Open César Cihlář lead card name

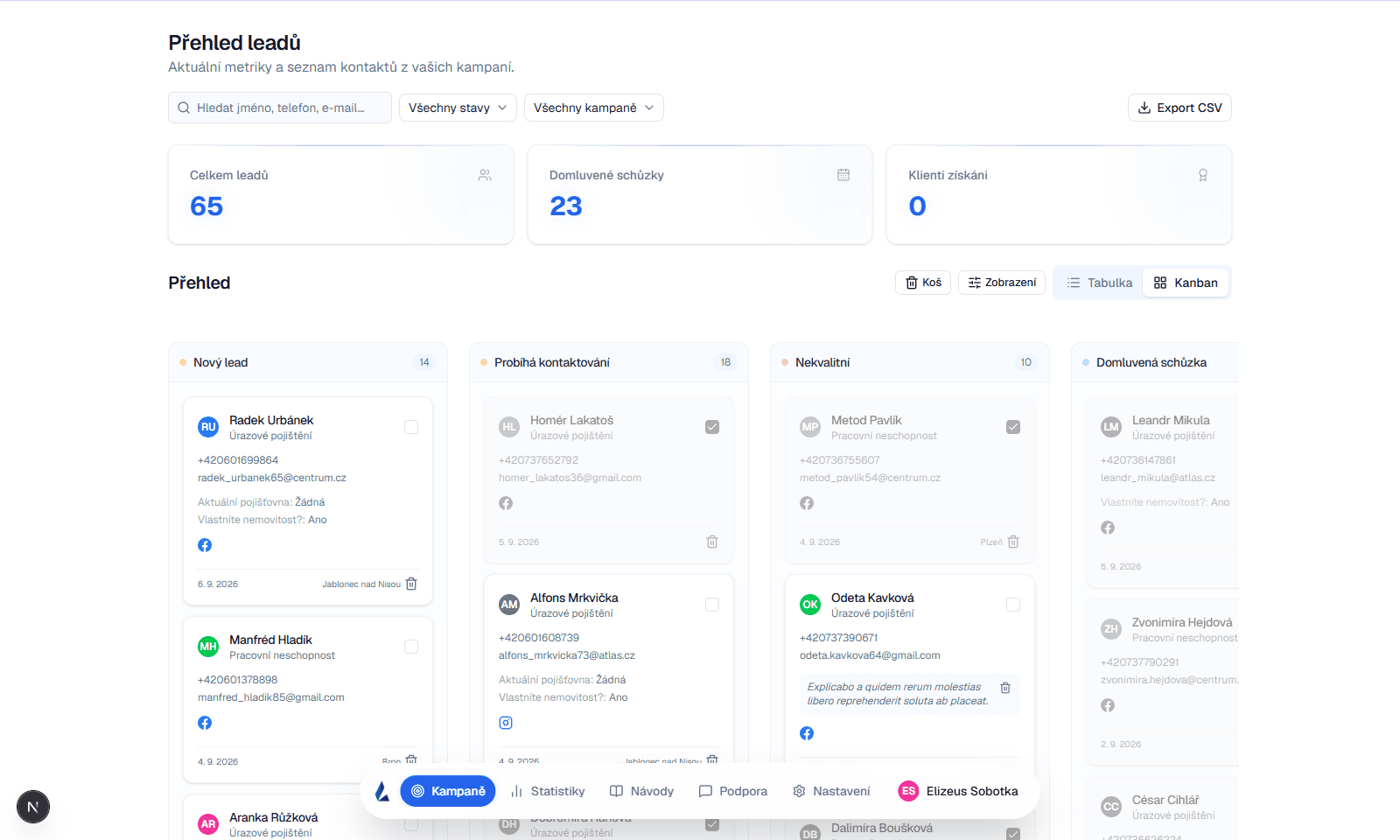[x=1165, y=800]
